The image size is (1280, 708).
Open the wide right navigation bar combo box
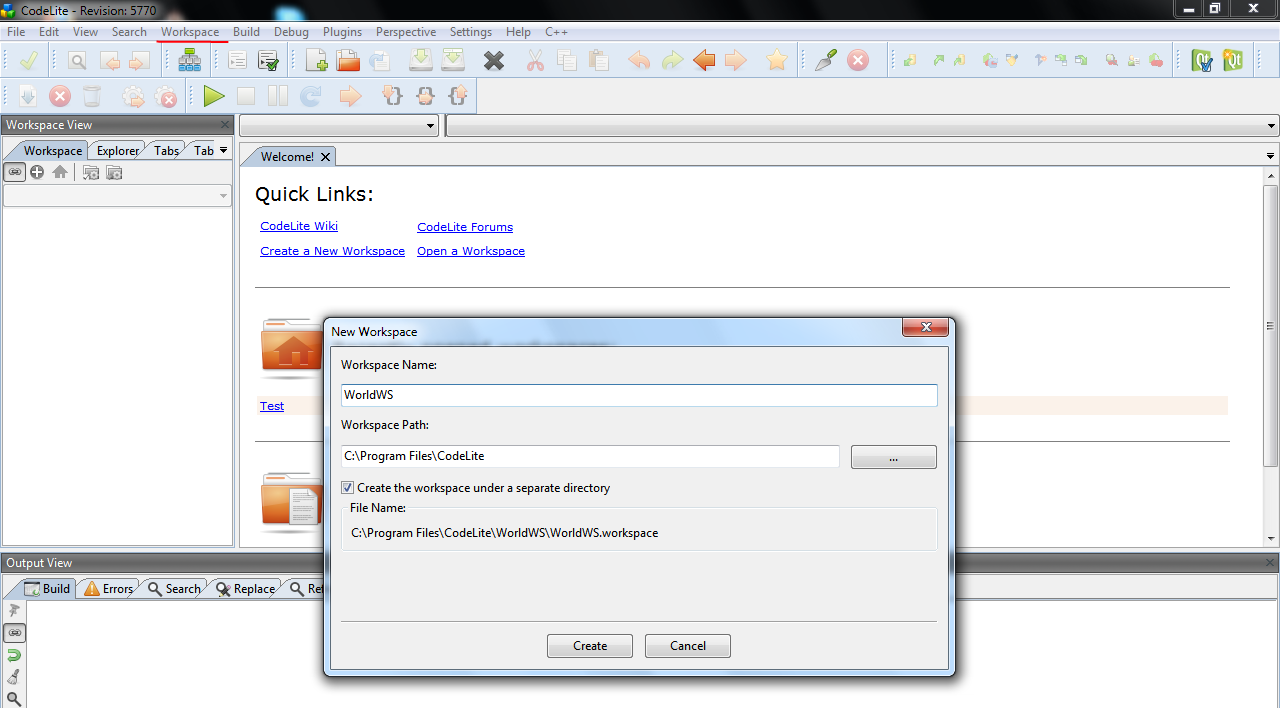pos(862,126)
